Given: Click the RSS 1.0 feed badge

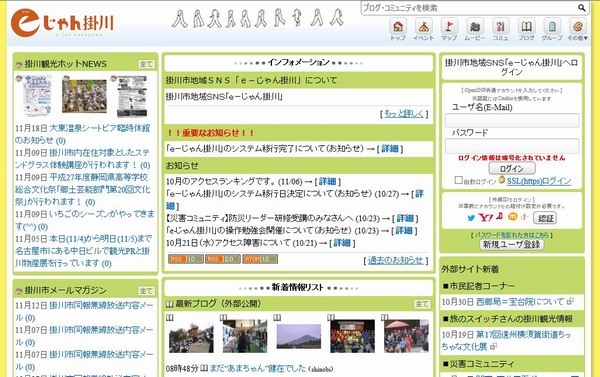Looking at the screenshot, I should [186, 259].
